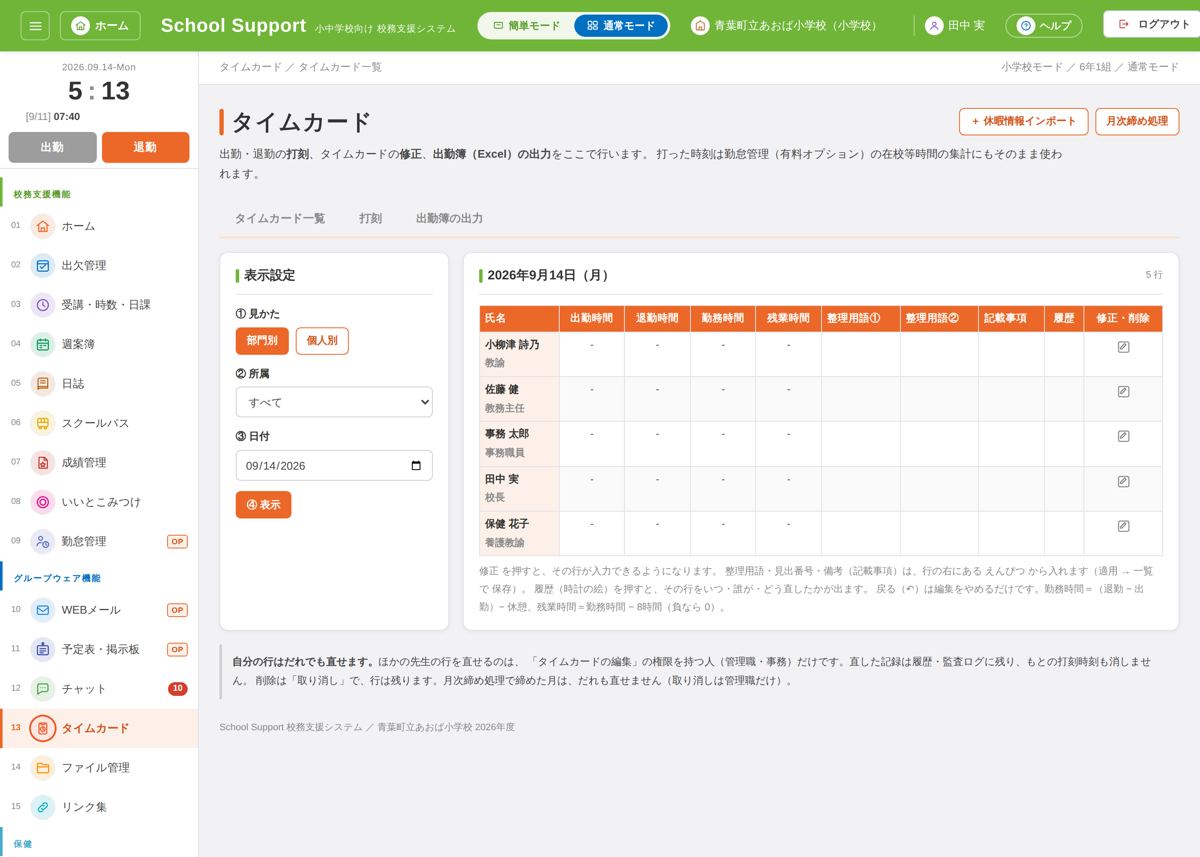
Task: Select 部門別 view option
Action: pyautogui.click(x=262, y=341)
